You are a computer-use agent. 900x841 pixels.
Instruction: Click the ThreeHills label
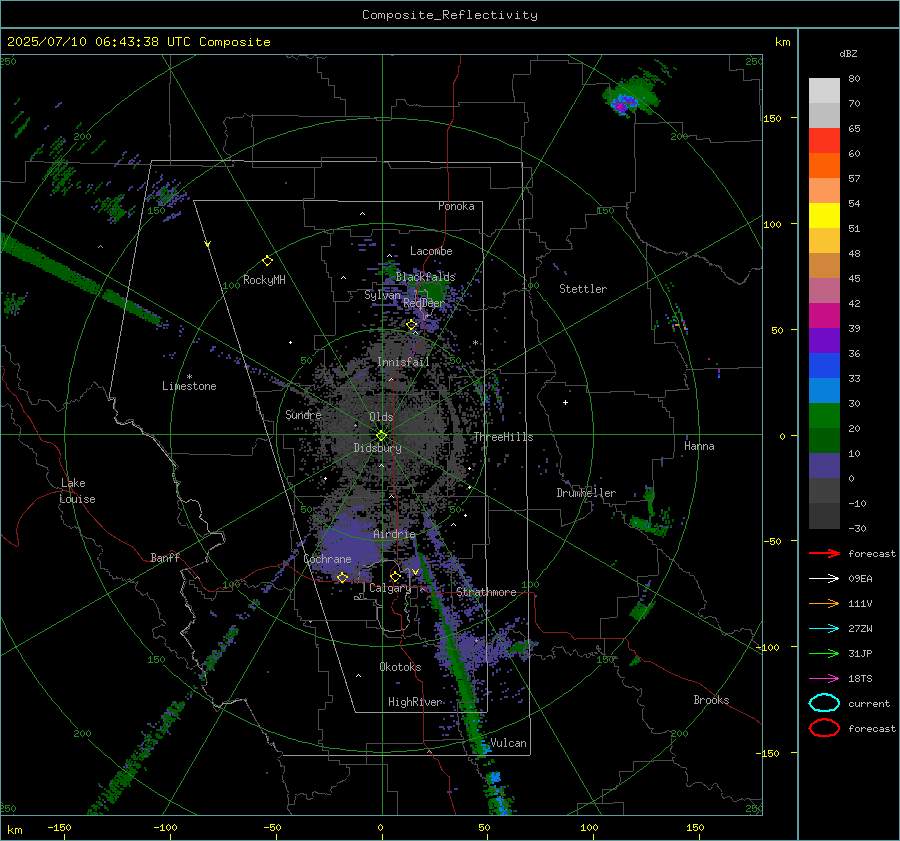[503, 437]
